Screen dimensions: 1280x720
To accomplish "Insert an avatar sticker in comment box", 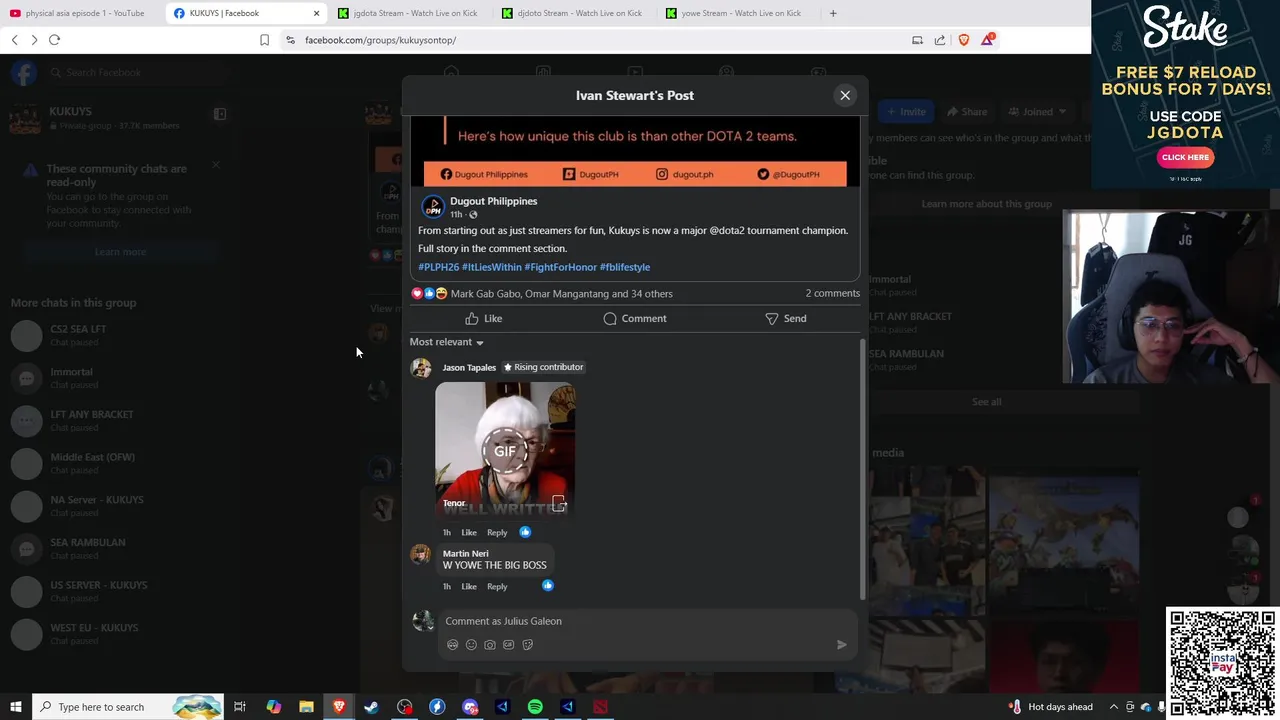I will pyautogui.click(x=452, y=645).
